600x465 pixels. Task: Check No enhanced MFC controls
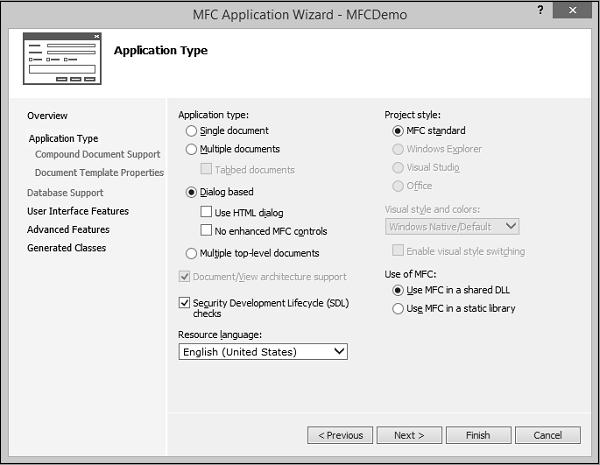tap(206, 230)
